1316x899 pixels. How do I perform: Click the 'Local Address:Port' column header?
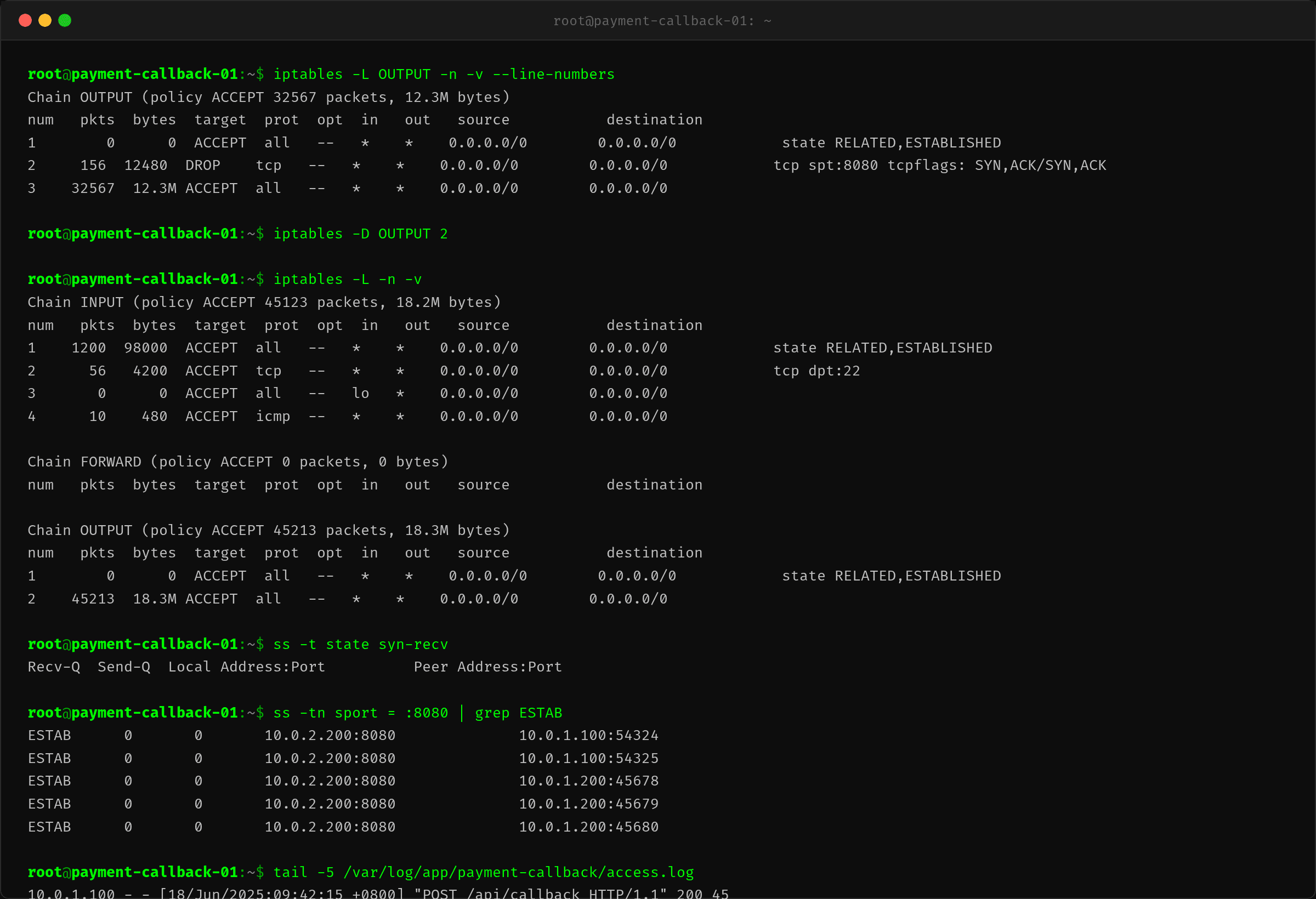247,667
